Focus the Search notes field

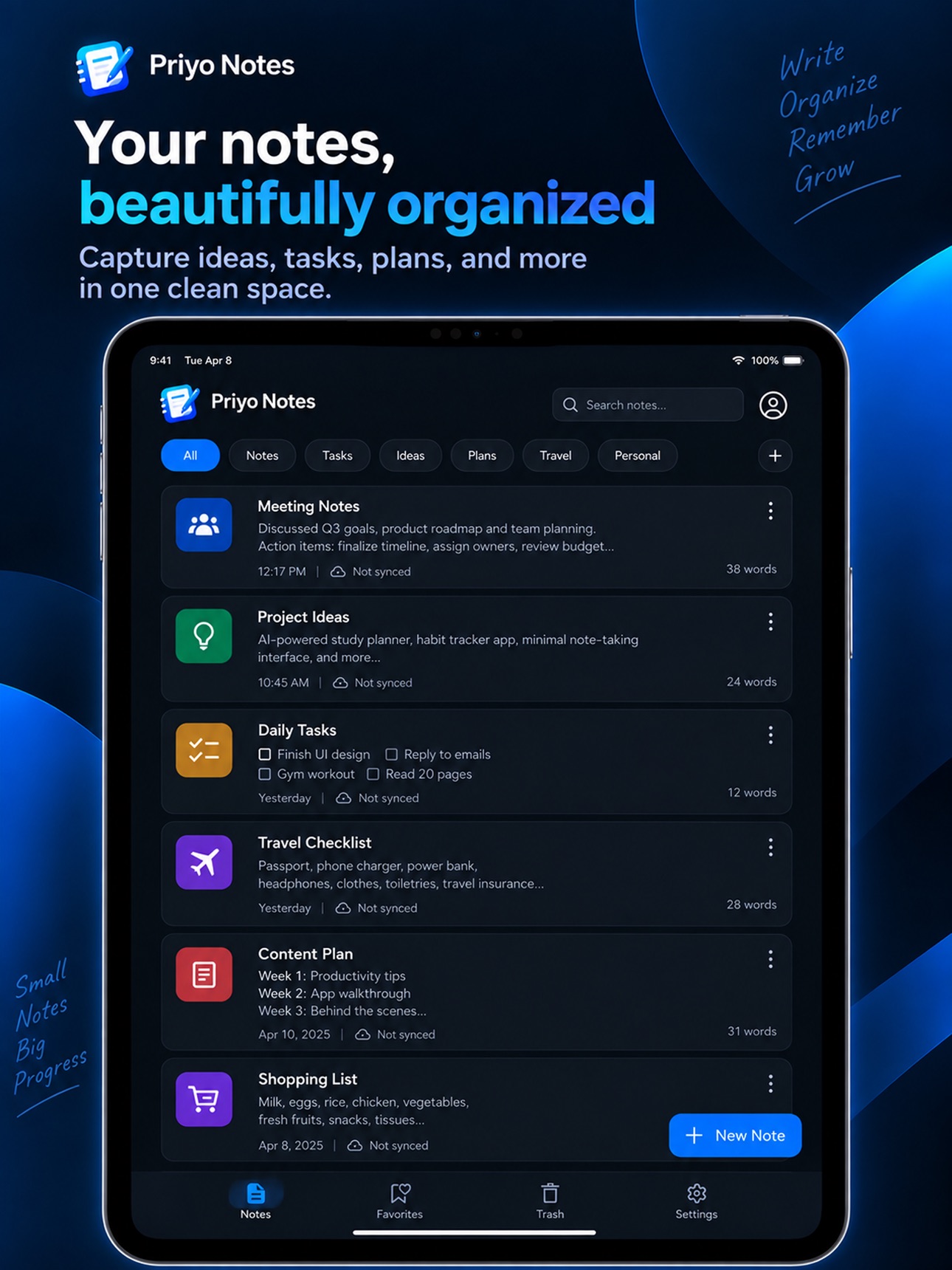pos(648,405)
